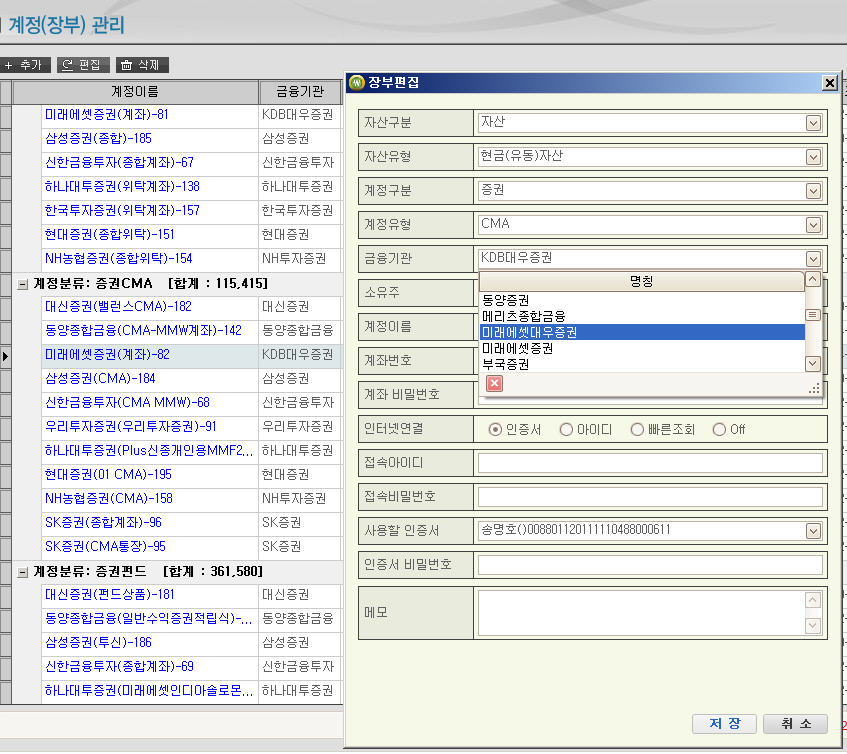Click the 메모 text area
This screenshot has width=847, height=754.
coord(641,613)
